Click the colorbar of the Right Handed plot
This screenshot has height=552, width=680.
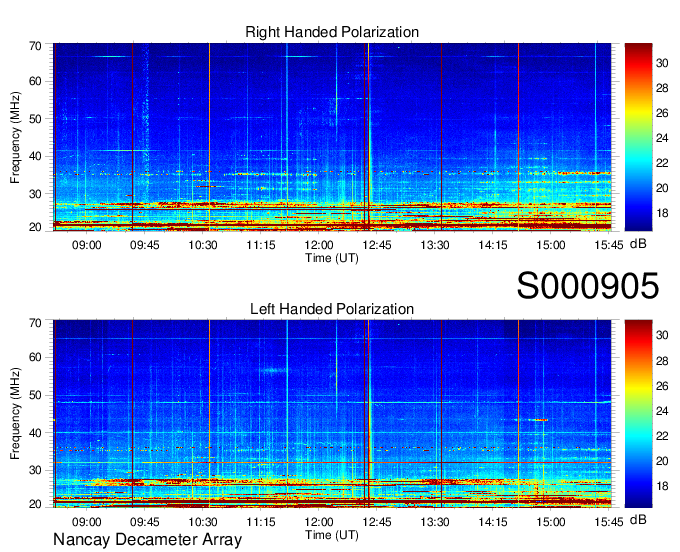point(638,137)
